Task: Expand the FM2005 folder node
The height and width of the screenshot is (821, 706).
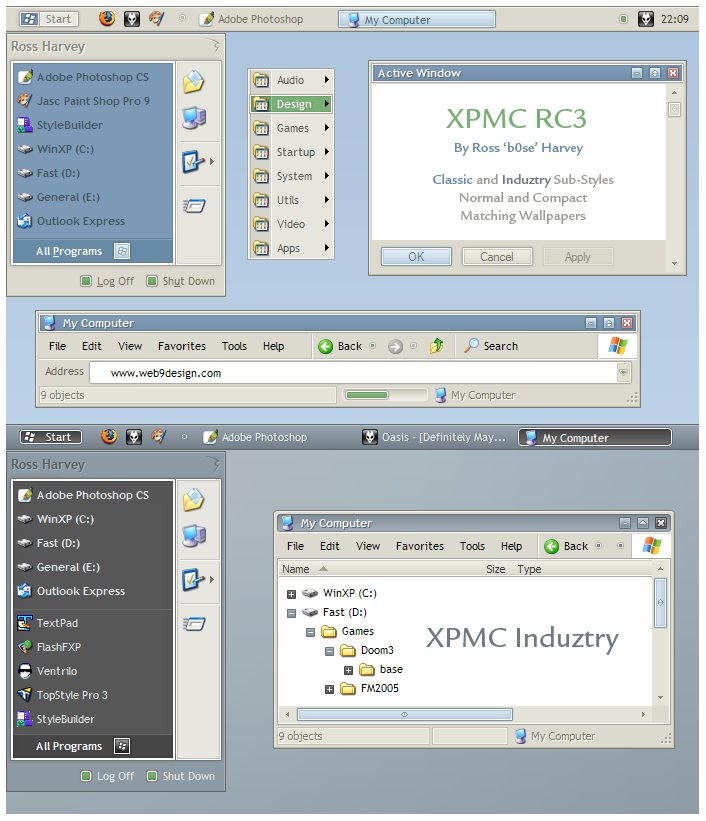Action: coord(329,690)
